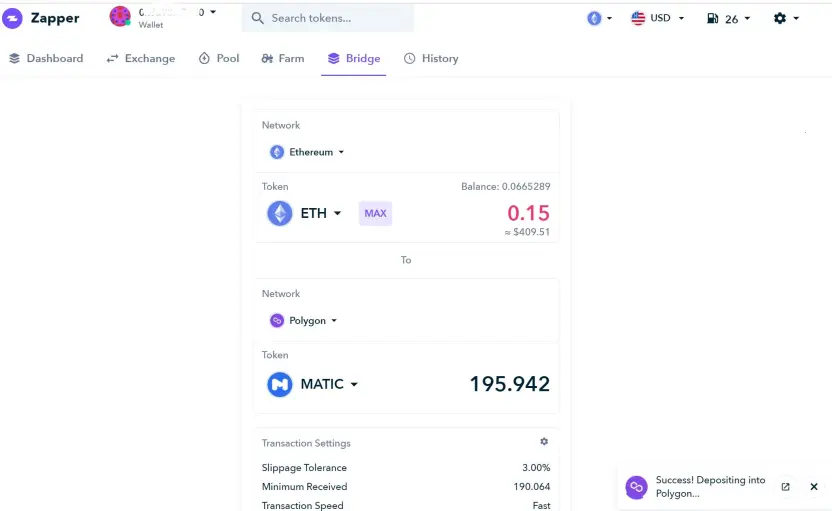Image resolution: width=832 pixels, height=511 pixels.
Task: Click the Bridge stack icon
Action: (333, 58)
